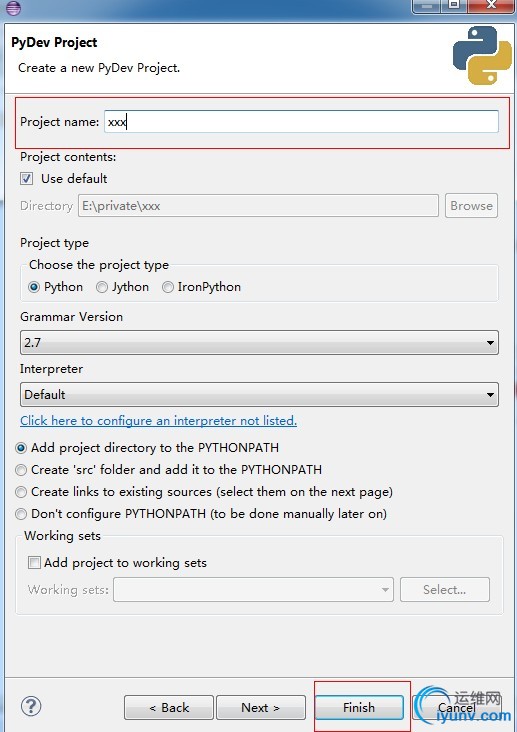Click the configure an interpreter link
517x732 pixels.
coord(158,421)
